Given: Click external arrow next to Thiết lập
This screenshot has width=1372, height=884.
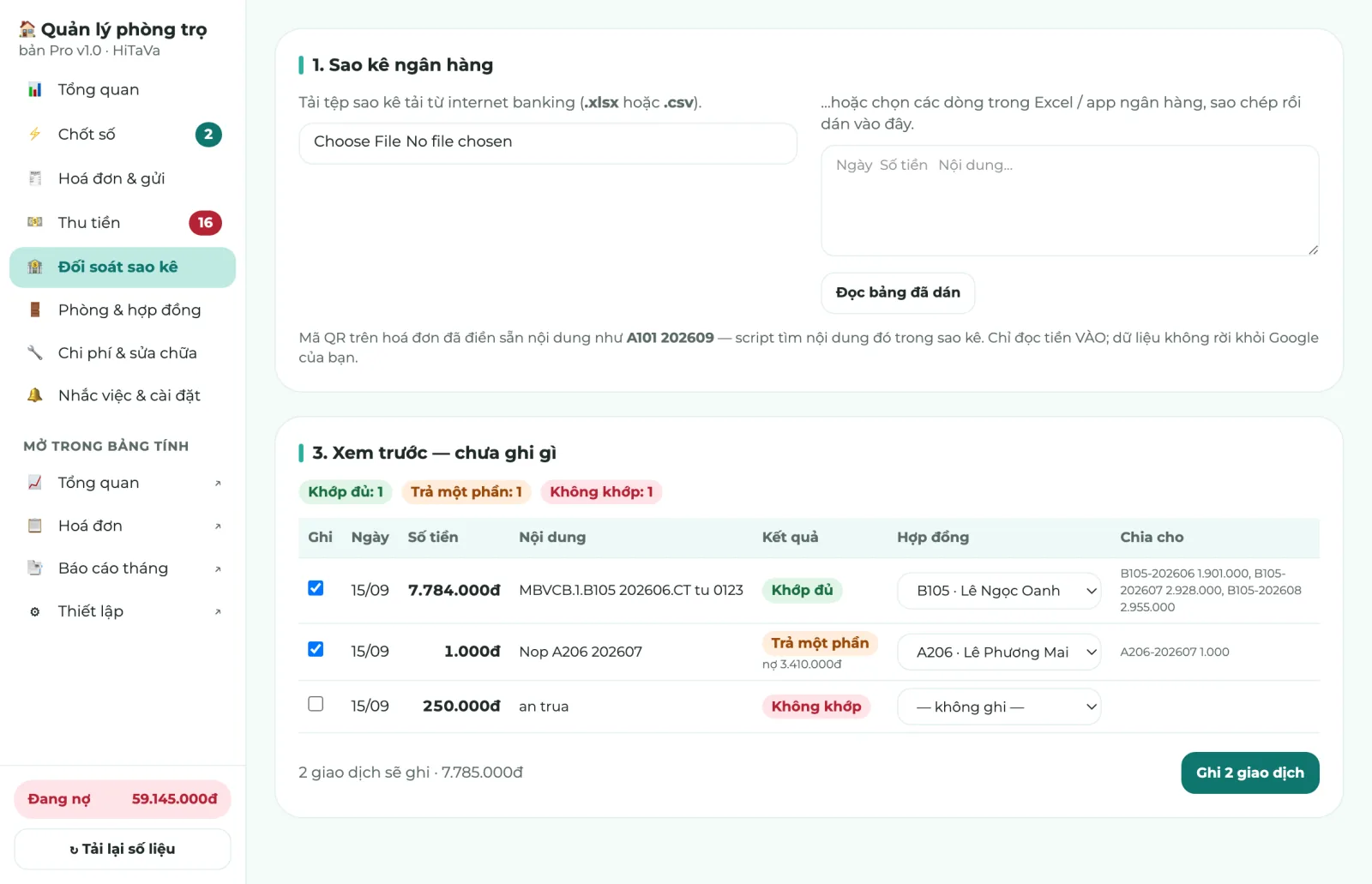Looking at the screenshot, I should click(218, 611).
